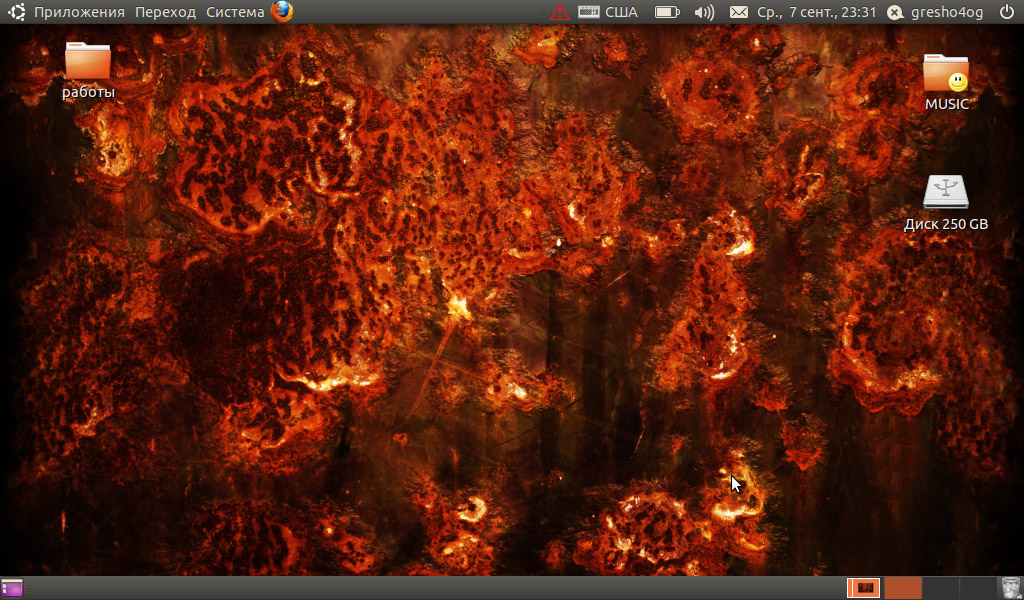Screen dimensions: 1024x600
Task: Switch to the highlighted first workspace
Action: [x=863, y=588]
